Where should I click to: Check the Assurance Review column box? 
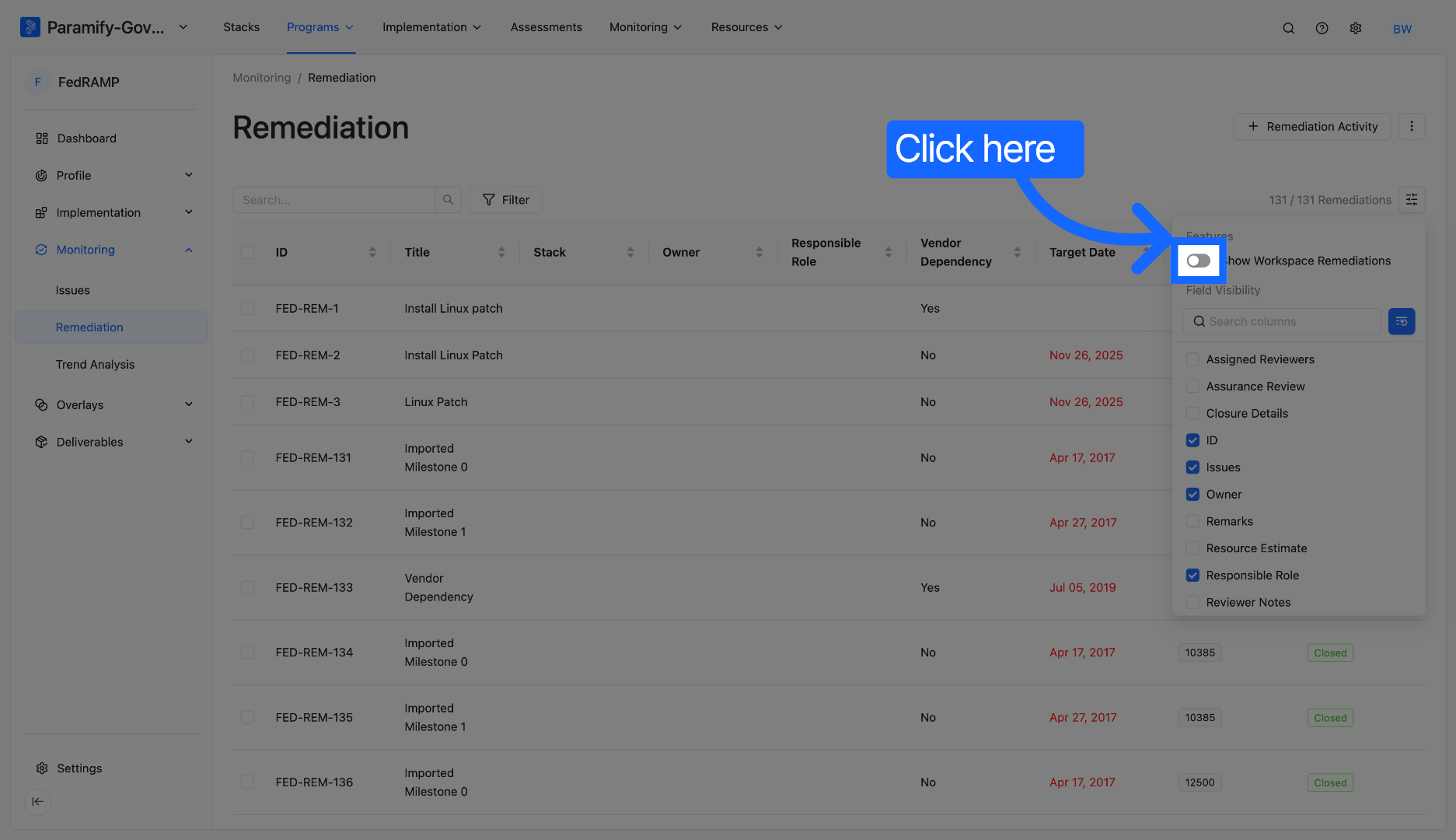coord(1192,387)
